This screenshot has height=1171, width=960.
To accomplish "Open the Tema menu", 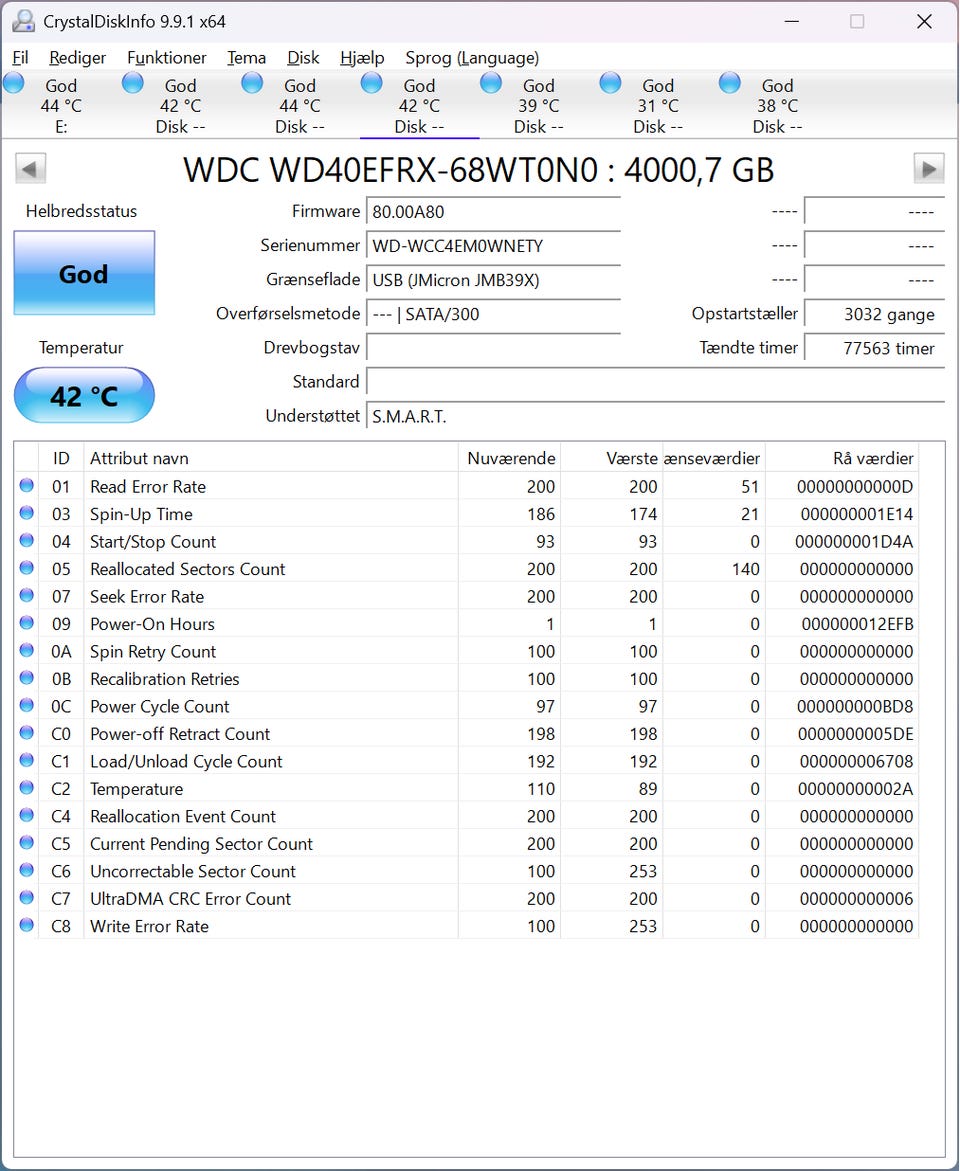I will click(247, 58).
